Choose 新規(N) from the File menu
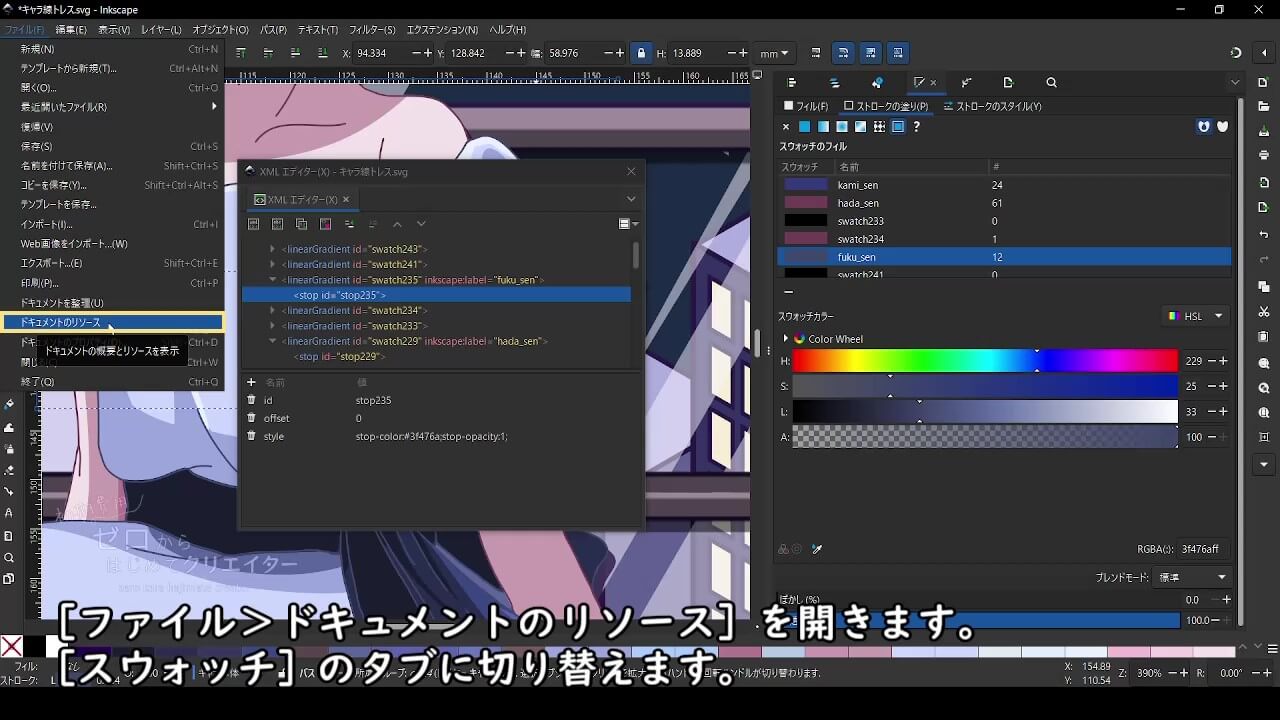Image resolution: width=1280 pixels, height=720 pixels. click(x=112, y=49)
